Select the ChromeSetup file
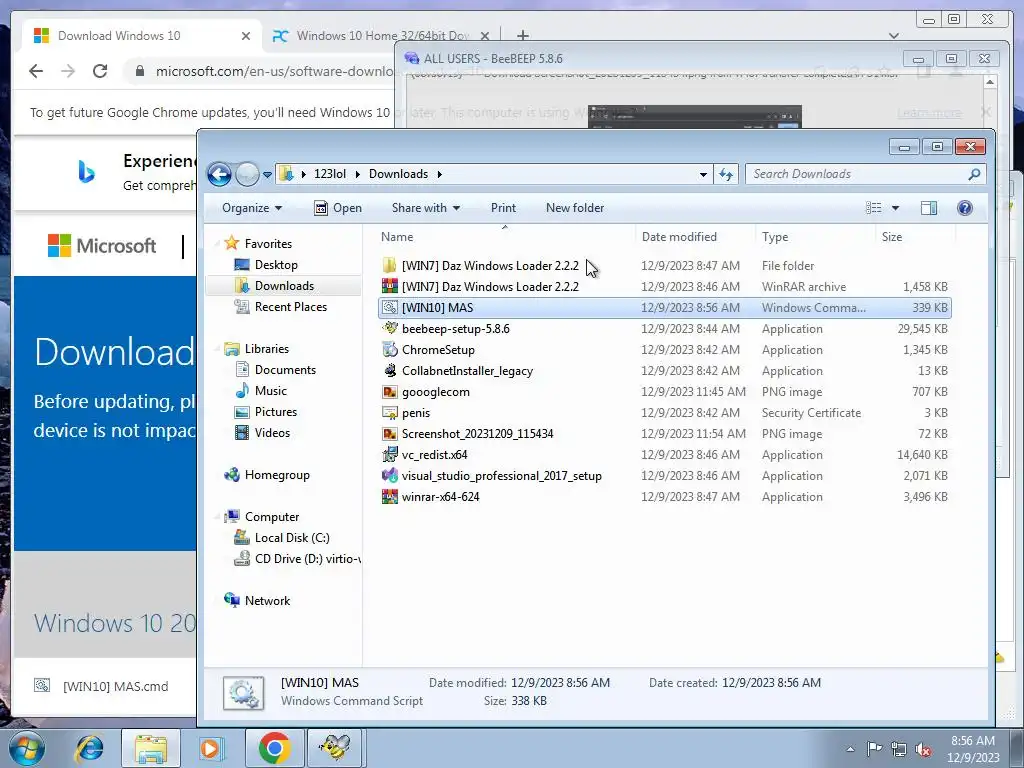1024x768 pixels. coord(665,349)
